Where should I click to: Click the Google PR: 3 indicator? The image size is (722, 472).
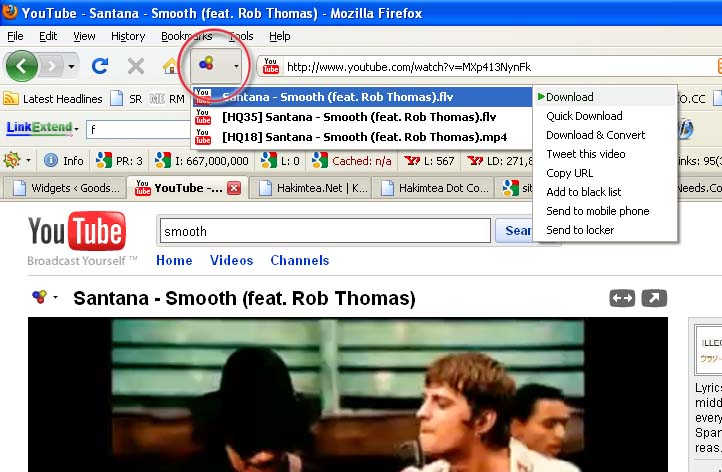[x=119, y=161]
